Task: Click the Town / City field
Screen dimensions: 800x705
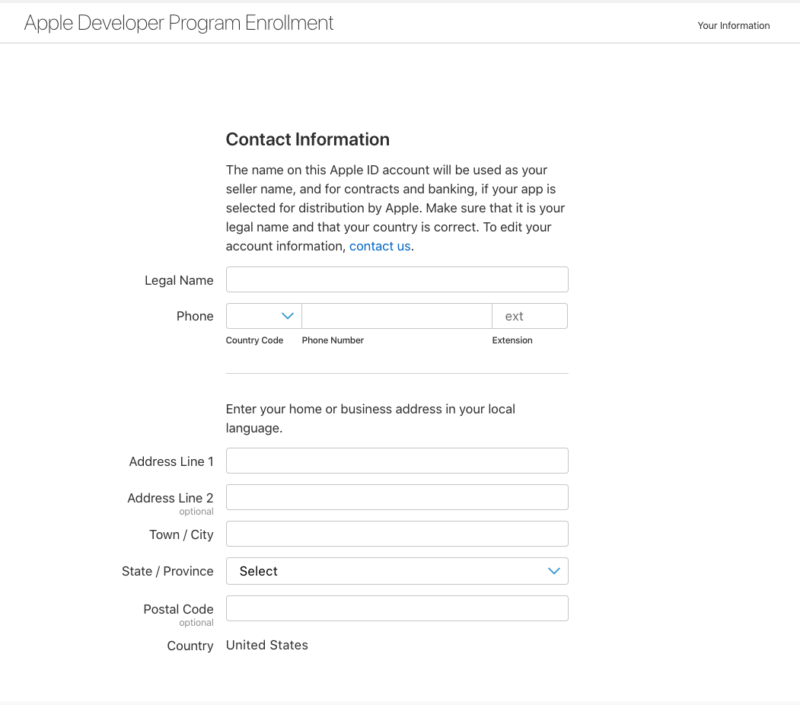Action: 397,534
